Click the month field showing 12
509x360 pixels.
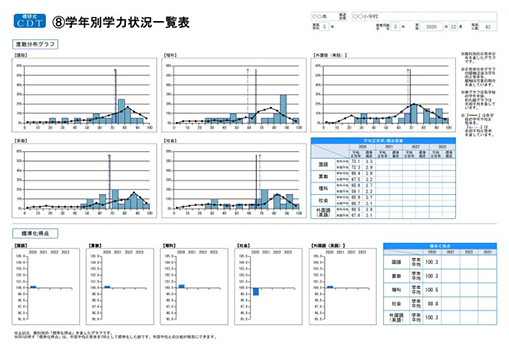[x=454, y=27]
